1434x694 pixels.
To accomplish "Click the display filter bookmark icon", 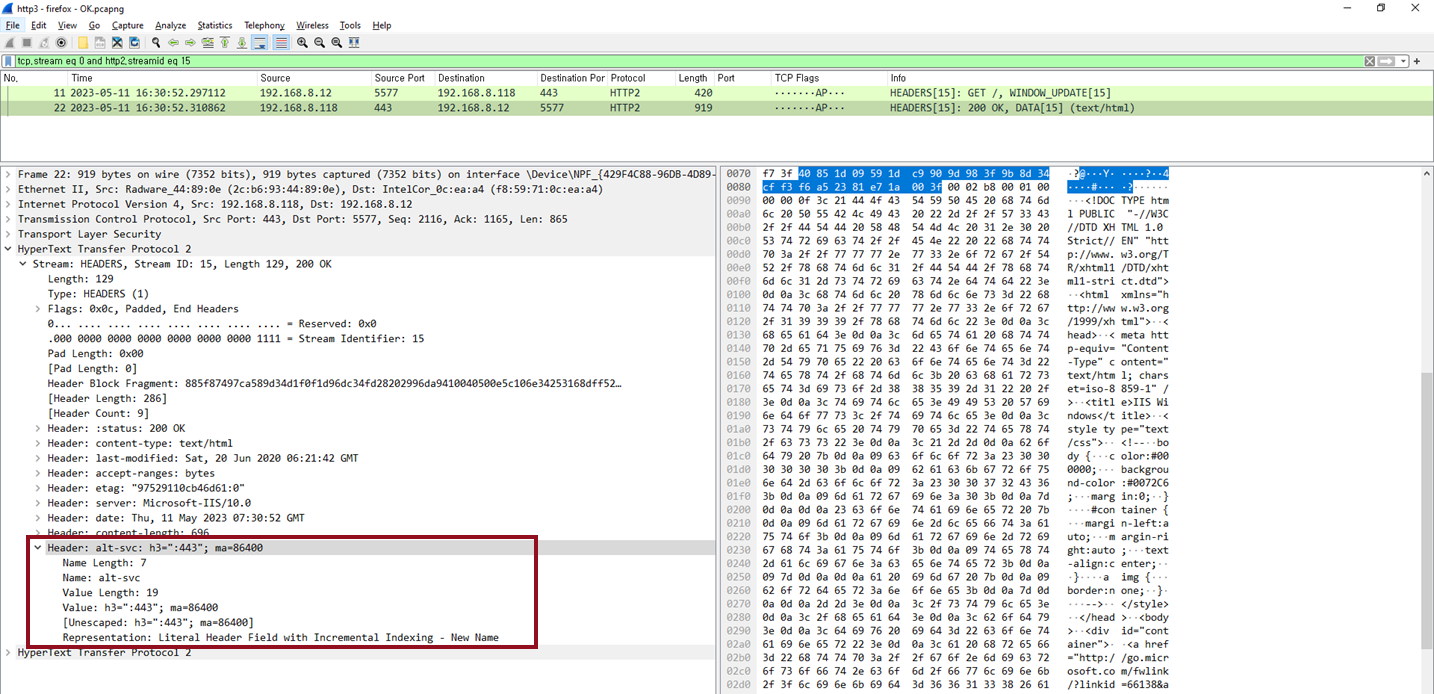I will (x=9, y=61).
